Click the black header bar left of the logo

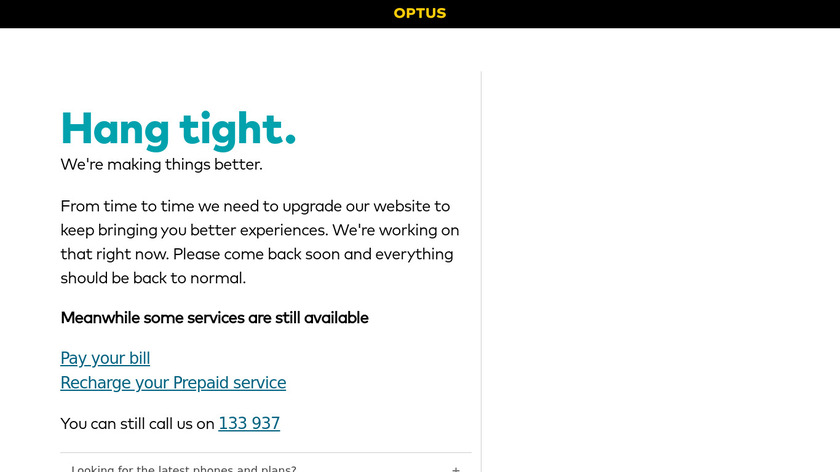click(x=200, y=13)
